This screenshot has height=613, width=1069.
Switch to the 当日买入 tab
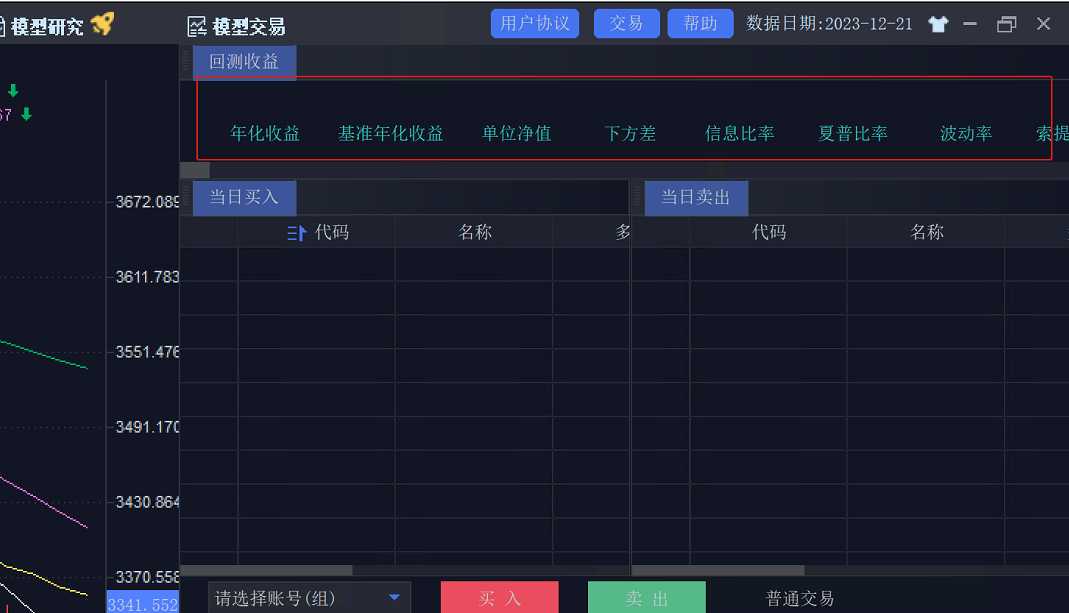tap(244, 198)
